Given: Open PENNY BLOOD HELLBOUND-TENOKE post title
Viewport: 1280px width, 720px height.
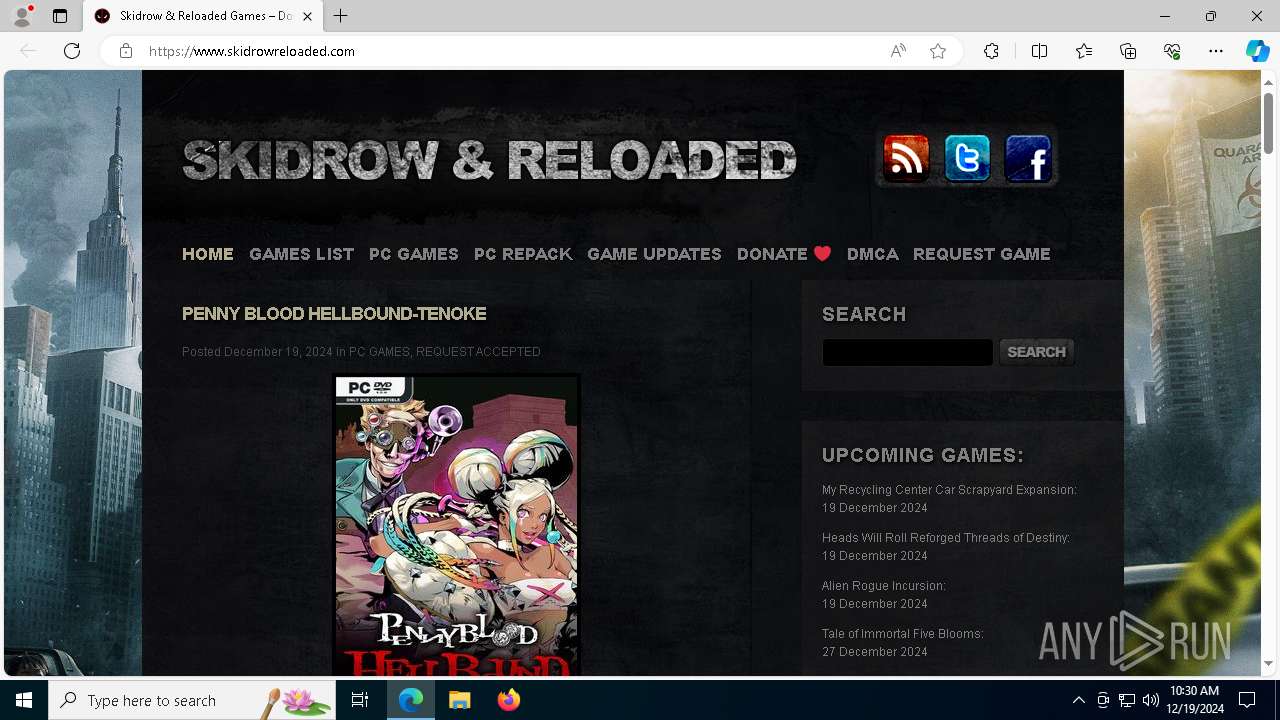Looking at the screenshot, I should (334, 314).
